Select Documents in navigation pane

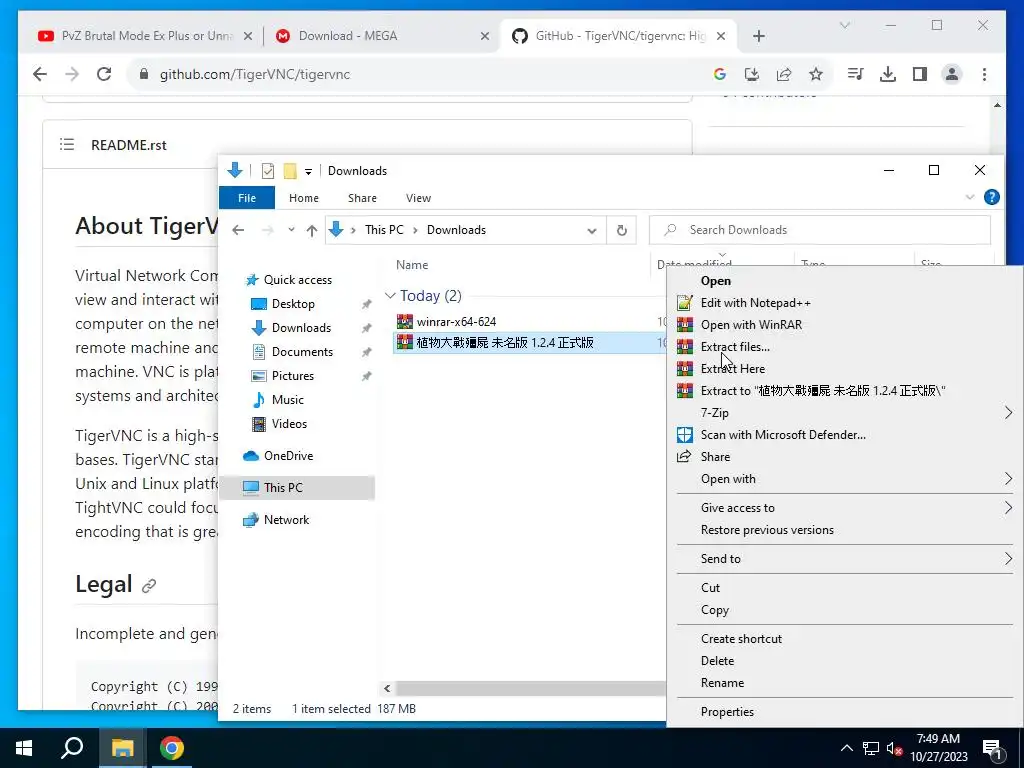(x=302, y=352)
